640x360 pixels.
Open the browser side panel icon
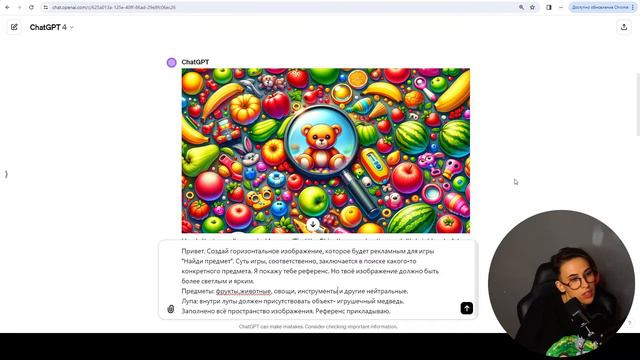coord(549,7)
